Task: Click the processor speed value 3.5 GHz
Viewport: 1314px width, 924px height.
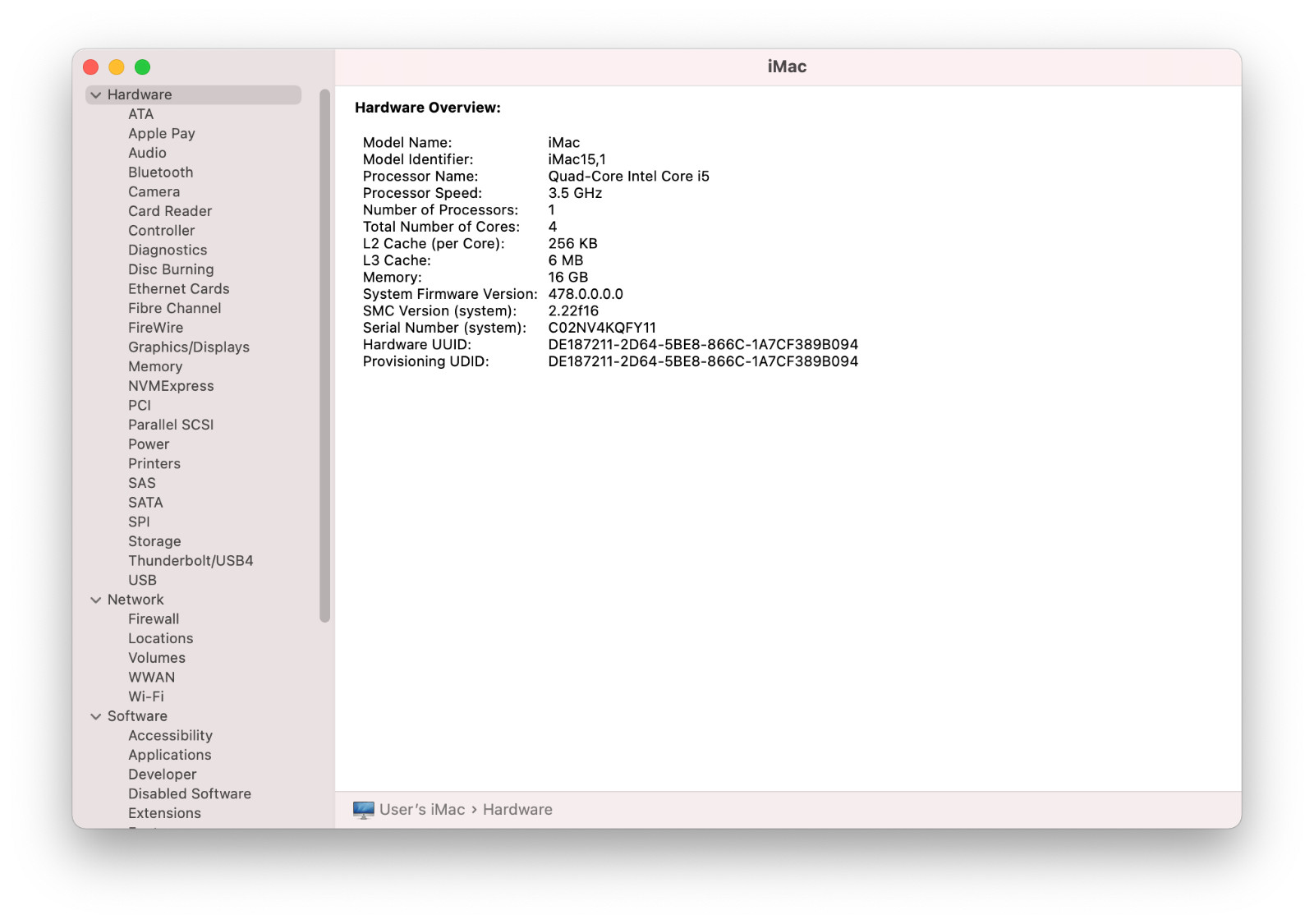Action: point(575,193)
